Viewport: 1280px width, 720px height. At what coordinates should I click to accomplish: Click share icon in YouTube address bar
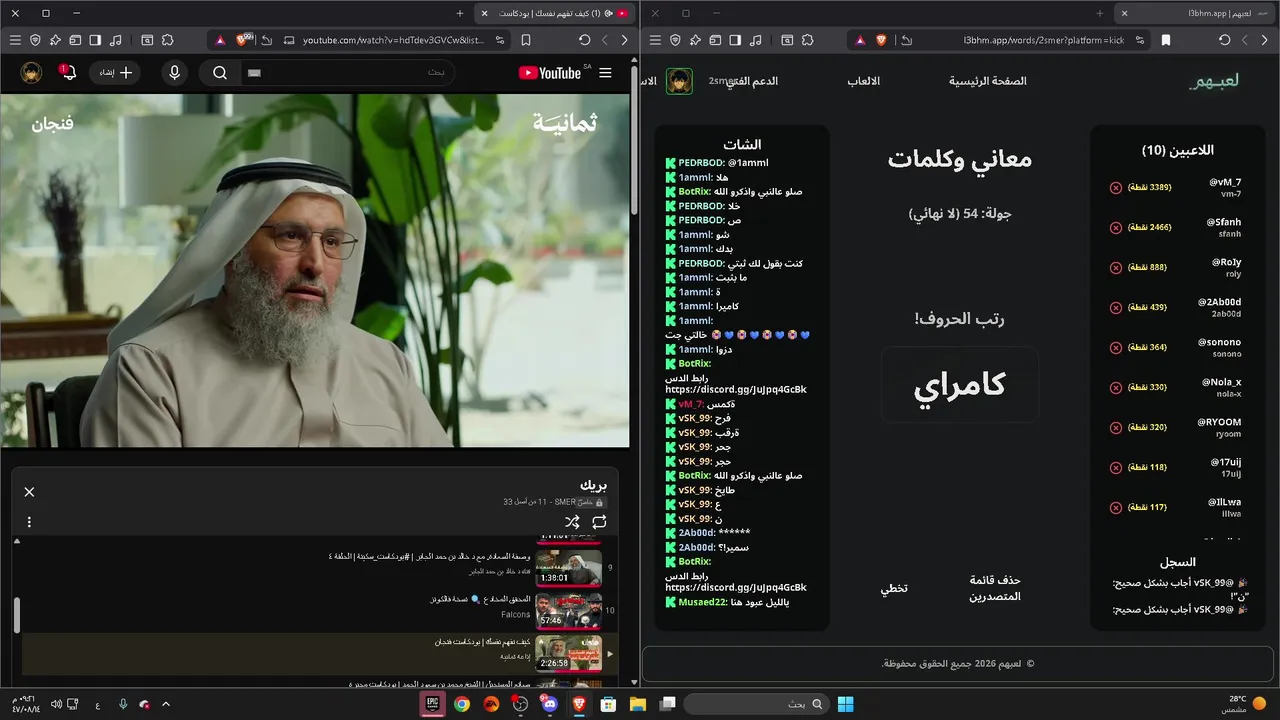pos(266,40)
